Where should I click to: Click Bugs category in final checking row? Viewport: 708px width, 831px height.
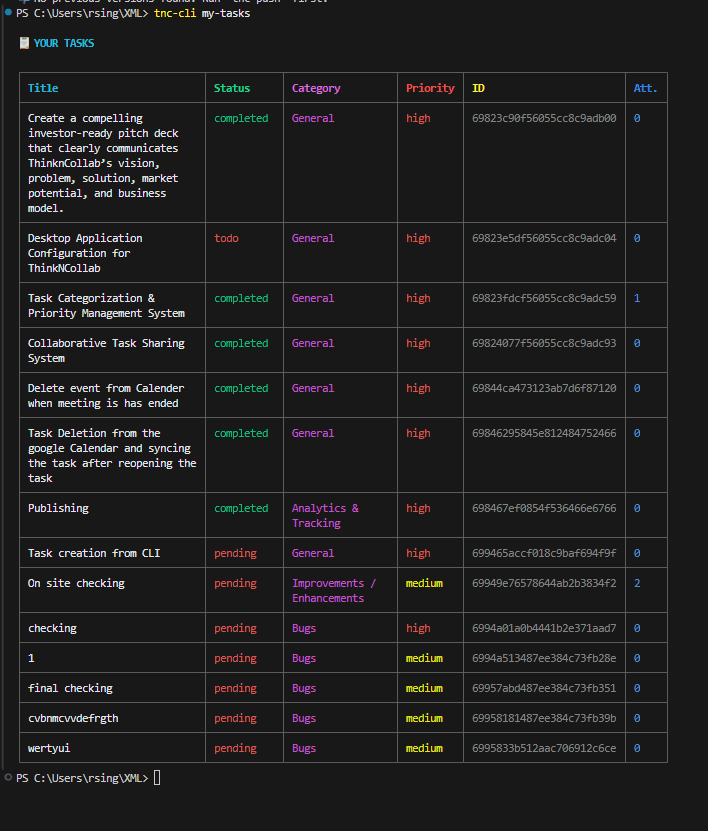tap(304, 688)
